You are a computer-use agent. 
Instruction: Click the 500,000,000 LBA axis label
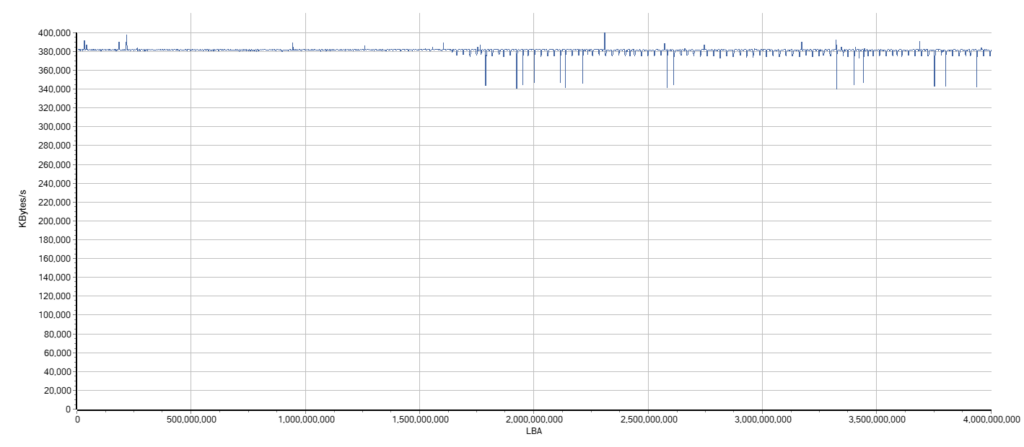pos(191,419)
